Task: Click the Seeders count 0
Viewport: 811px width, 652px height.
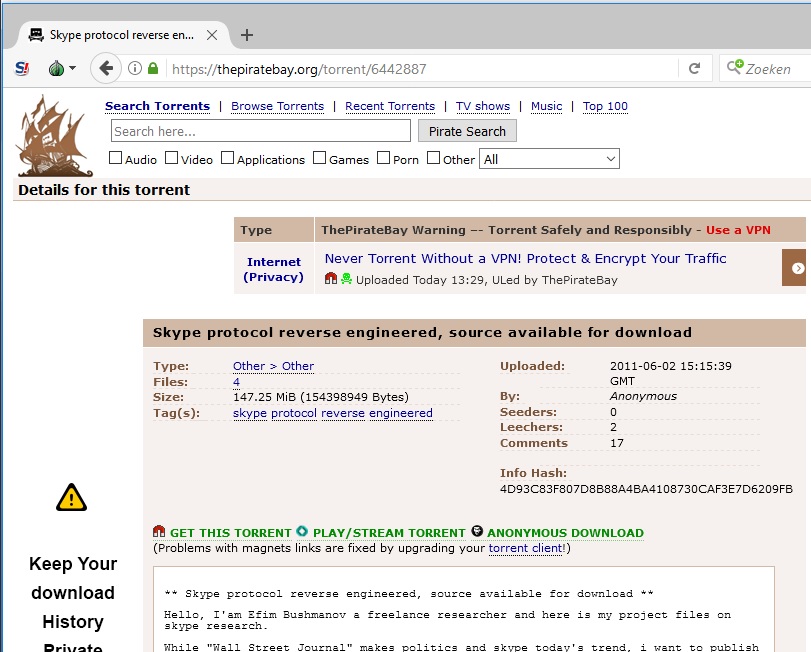Action: pyautogui.click(x=613, y=412)
